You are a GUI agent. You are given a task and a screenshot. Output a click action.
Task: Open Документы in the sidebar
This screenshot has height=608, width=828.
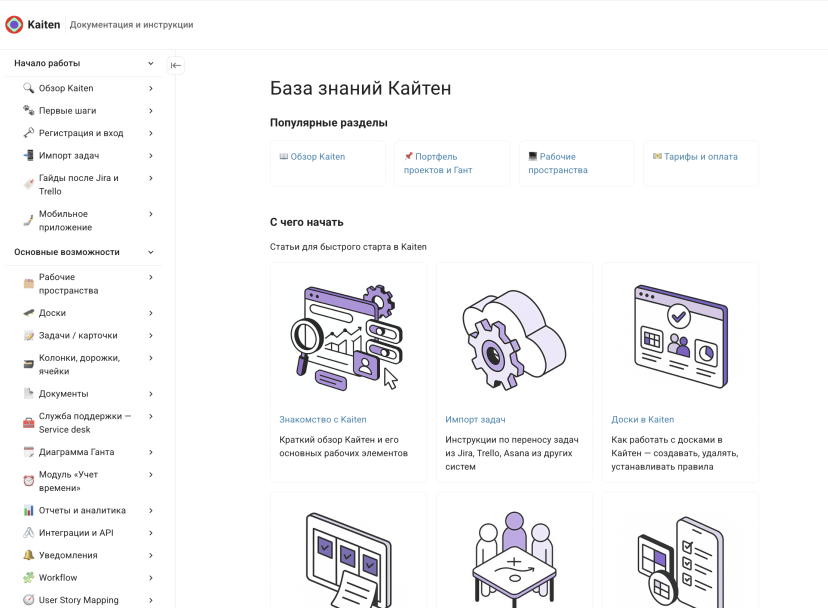point(63,394)
